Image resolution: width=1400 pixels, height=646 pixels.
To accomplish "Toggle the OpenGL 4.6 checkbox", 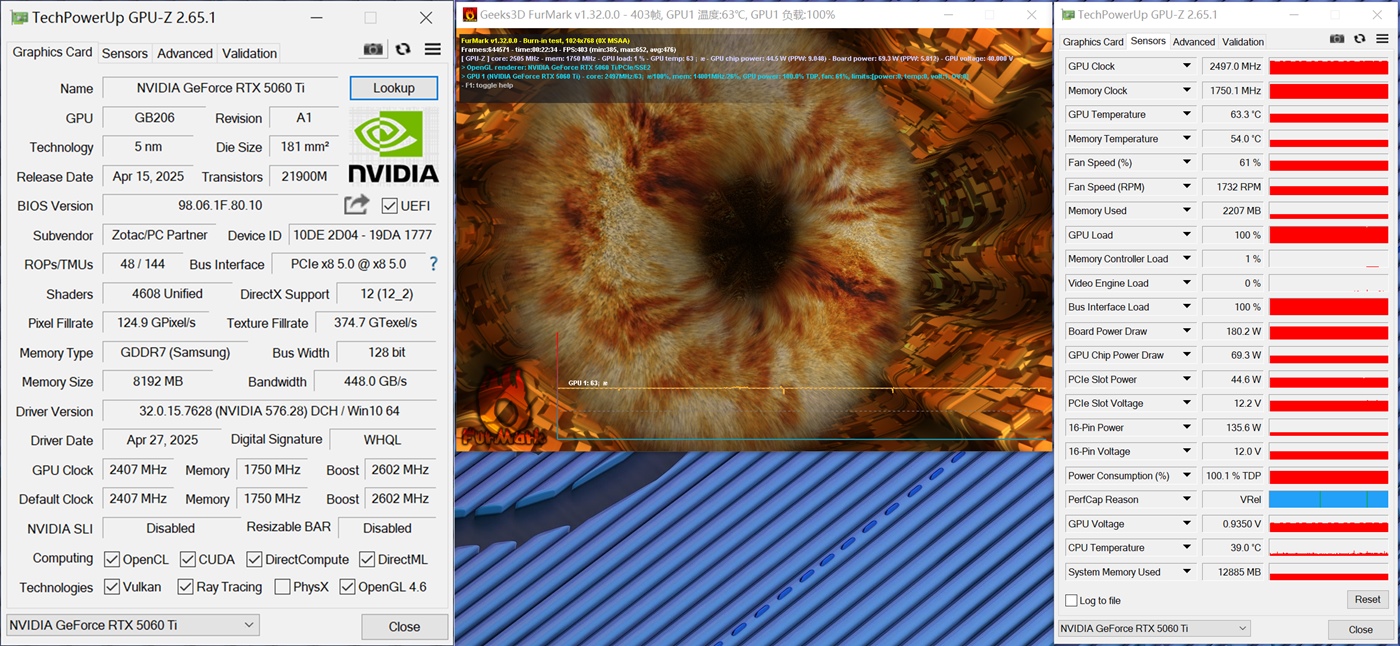I will click(347, 587).
